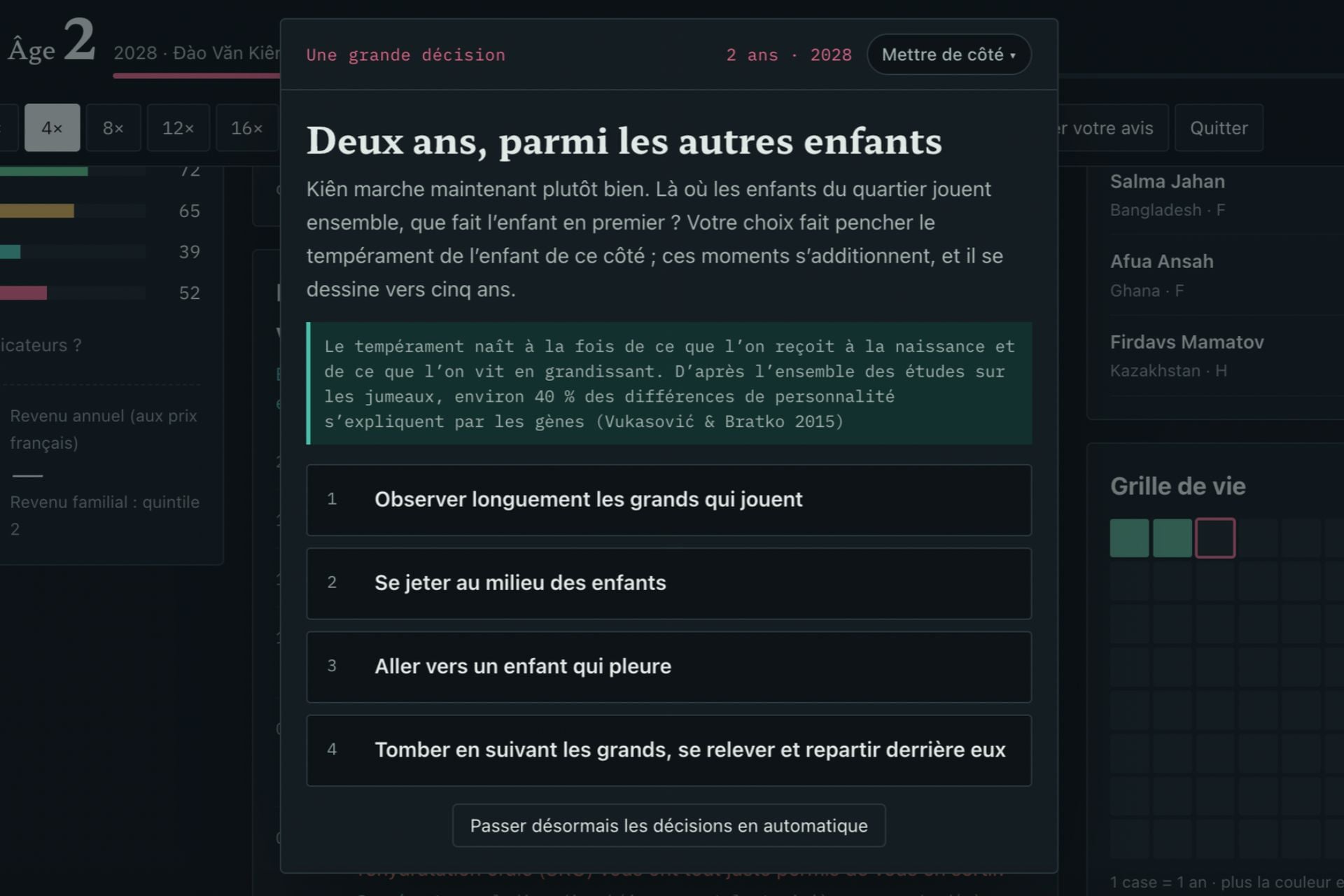Viewport: 1344px width, 896px height.
Task: Click the "Deux ans, parmi les autres enfants" title
Action: pyautogui.click(x=624, y=141)
